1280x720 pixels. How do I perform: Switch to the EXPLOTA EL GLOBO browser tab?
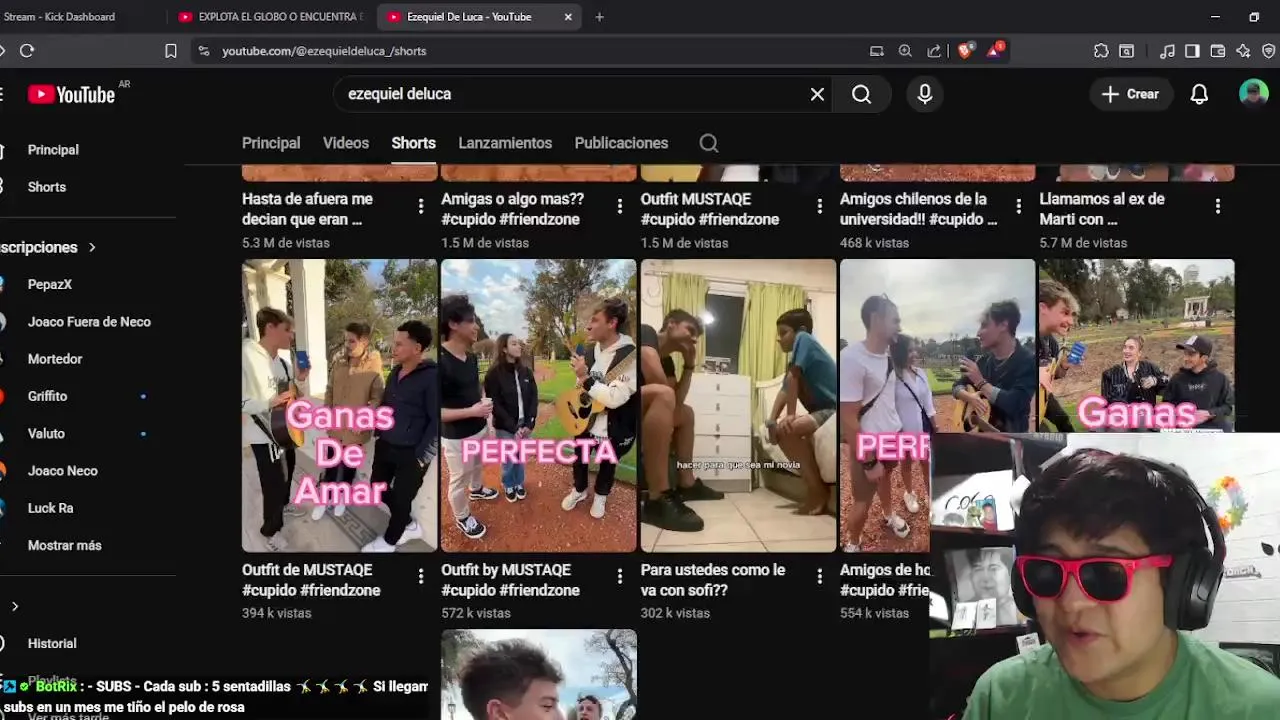[270, 17]
